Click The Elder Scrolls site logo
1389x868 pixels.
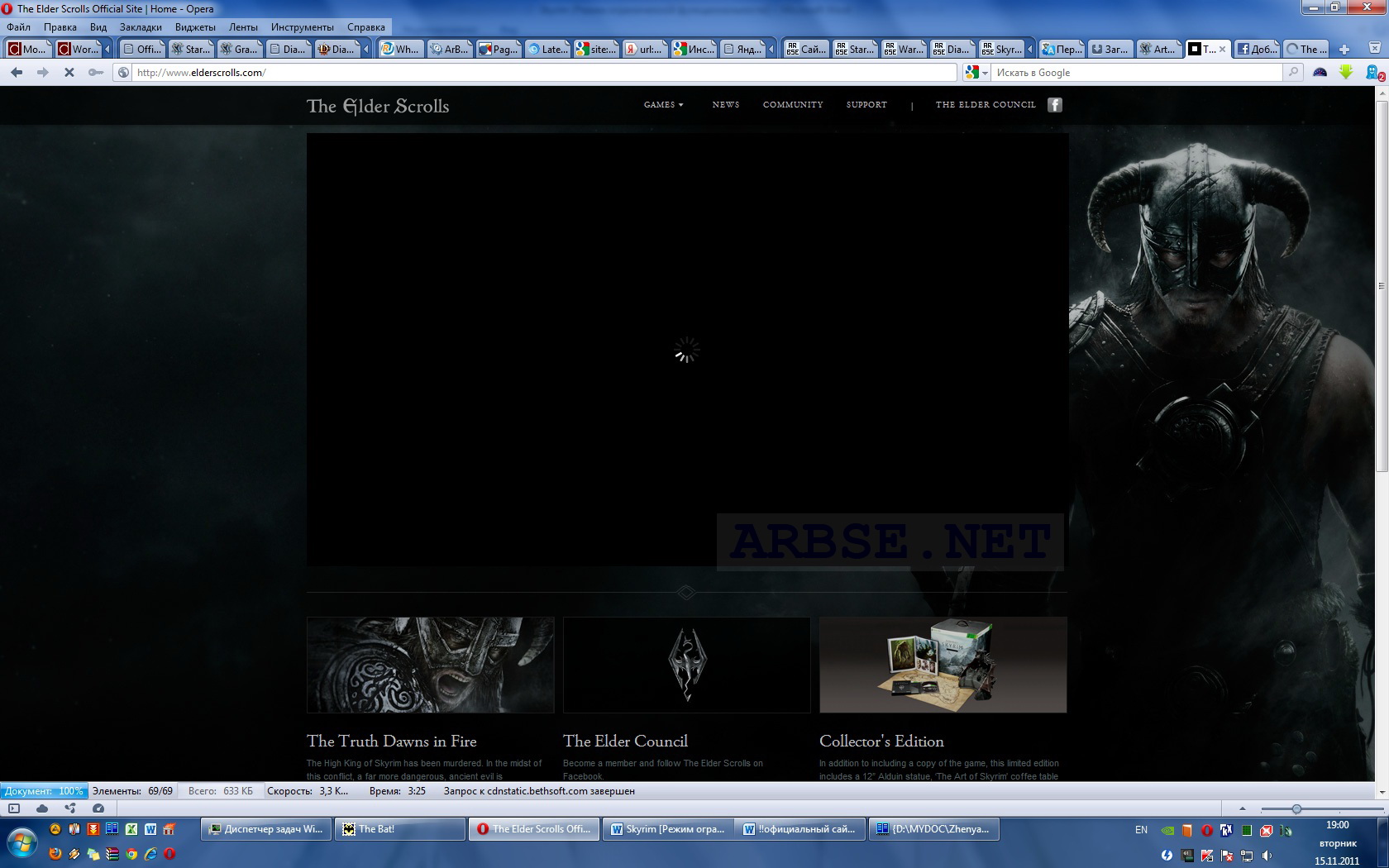coord(378,107)
